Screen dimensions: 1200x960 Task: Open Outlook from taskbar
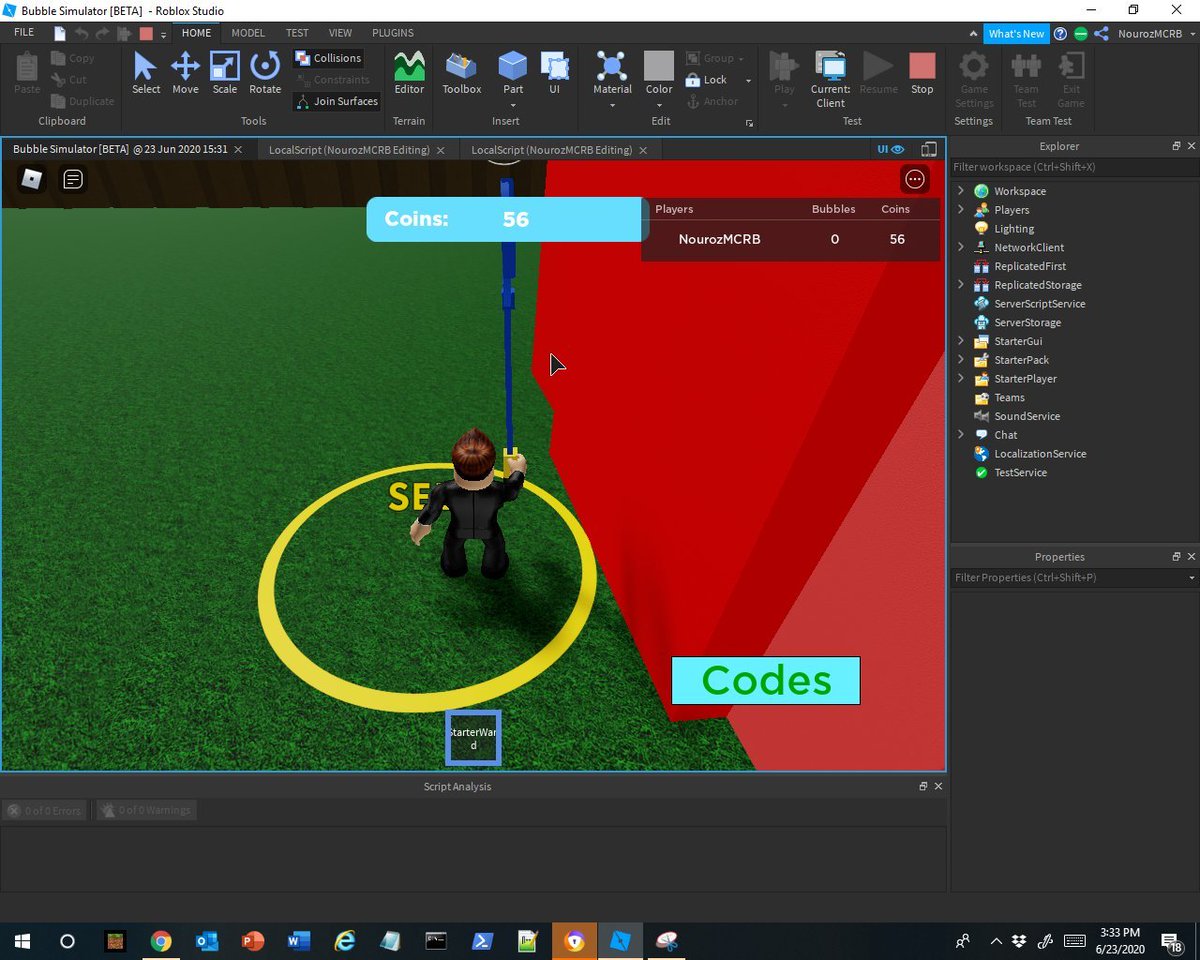[207, 941]
